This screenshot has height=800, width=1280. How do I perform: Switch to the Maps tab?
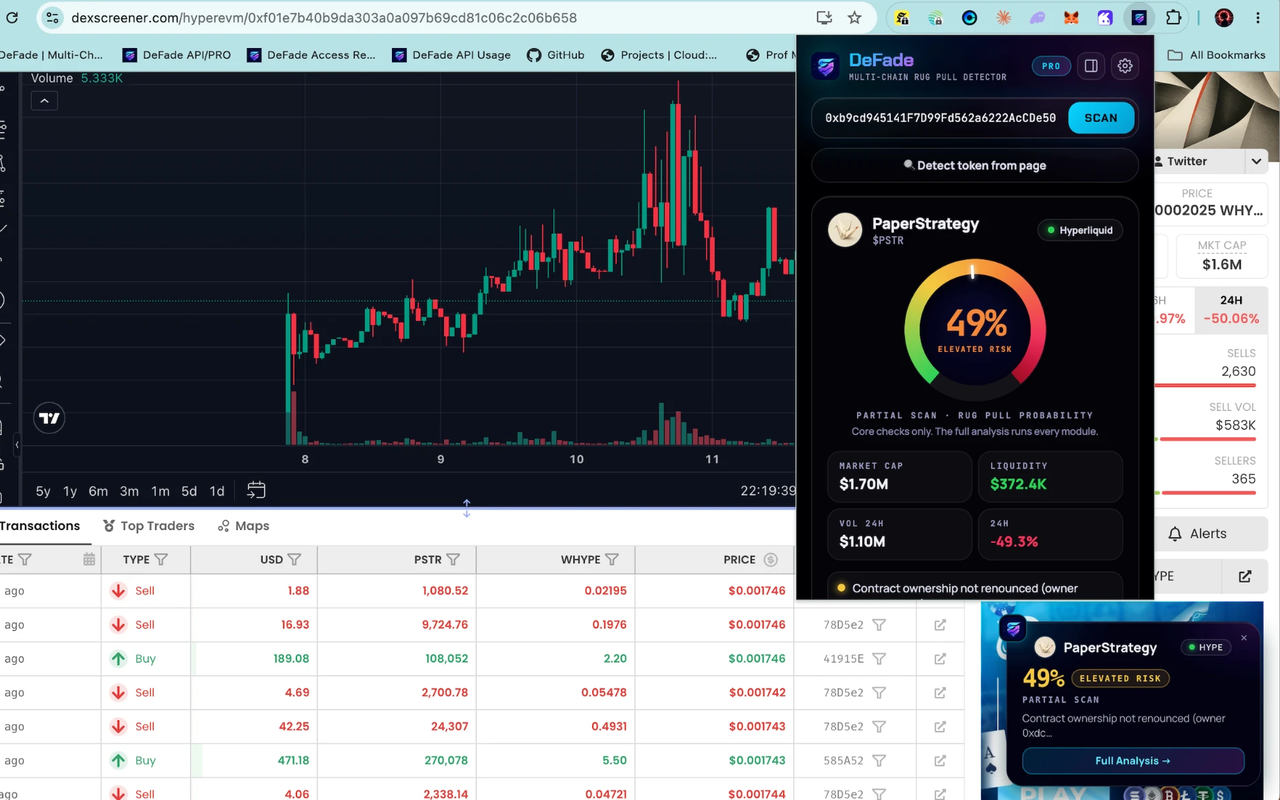[x=243, y=526]
